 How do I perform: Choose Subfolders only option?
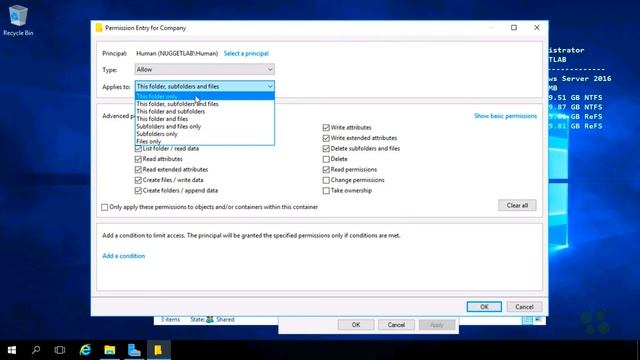click(204, 134)
